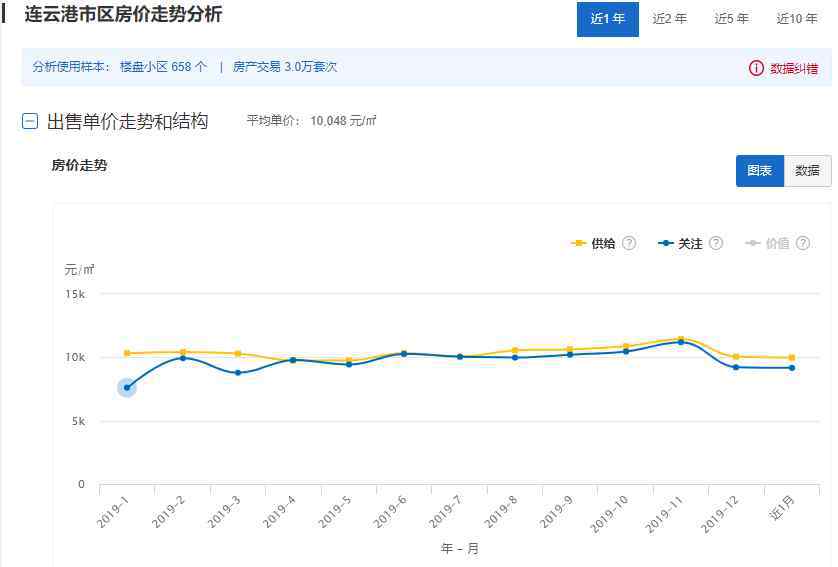Click the 2019-11 yellow peak data point
The width and height of the screenshot is (838, 567).
(x=681, y=339)
